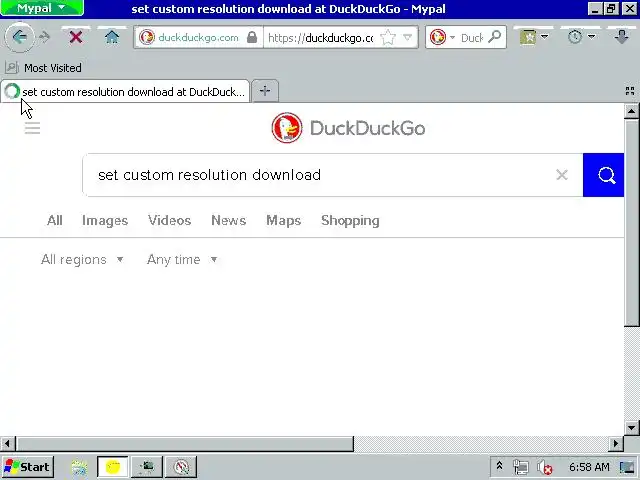Open the Windows Start menu
This screenshot has height=480, width=640.
(x=27, y=467)
